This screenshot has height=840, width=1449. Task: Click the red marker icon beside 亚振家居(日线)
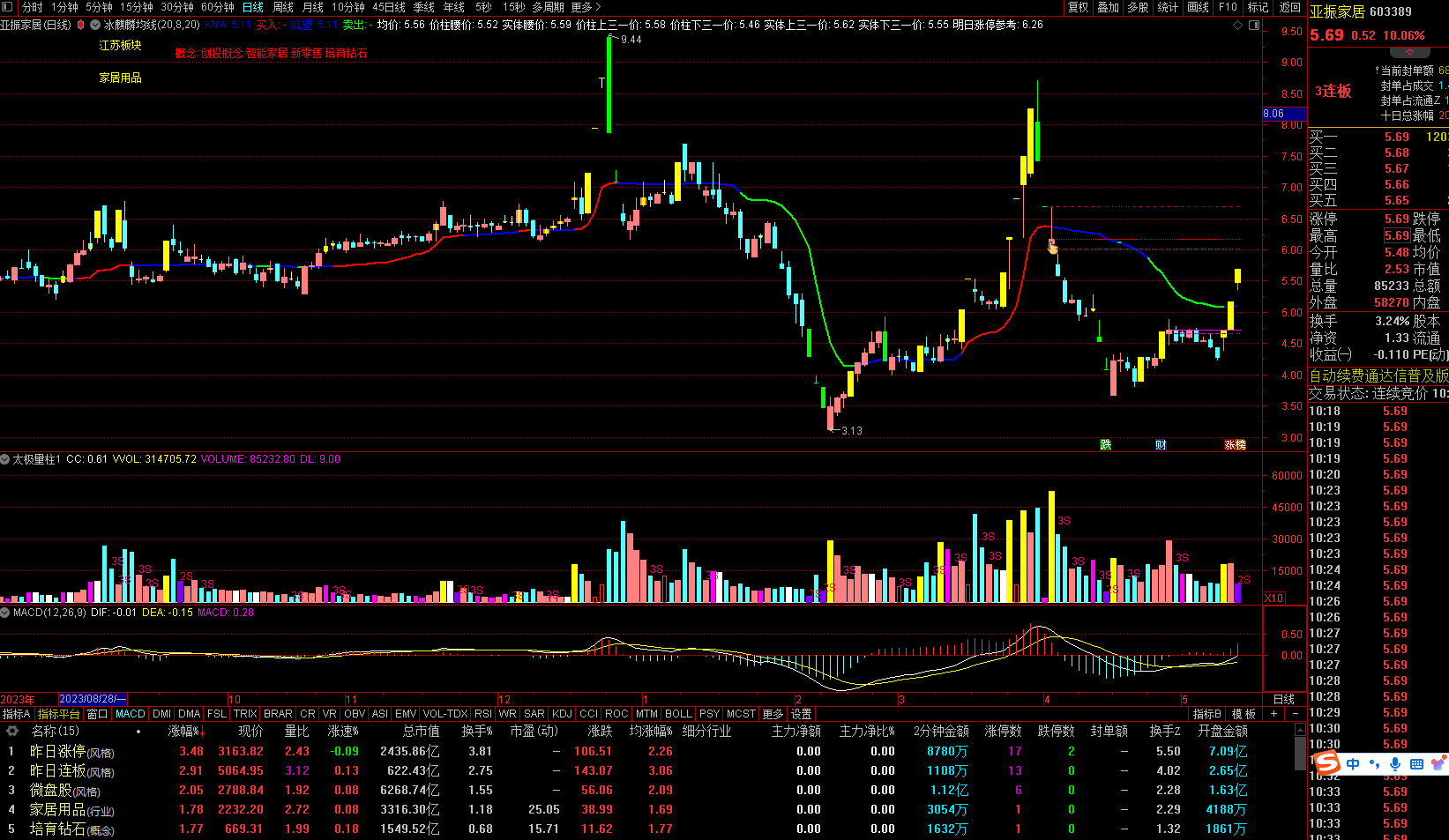coord(79,26)
